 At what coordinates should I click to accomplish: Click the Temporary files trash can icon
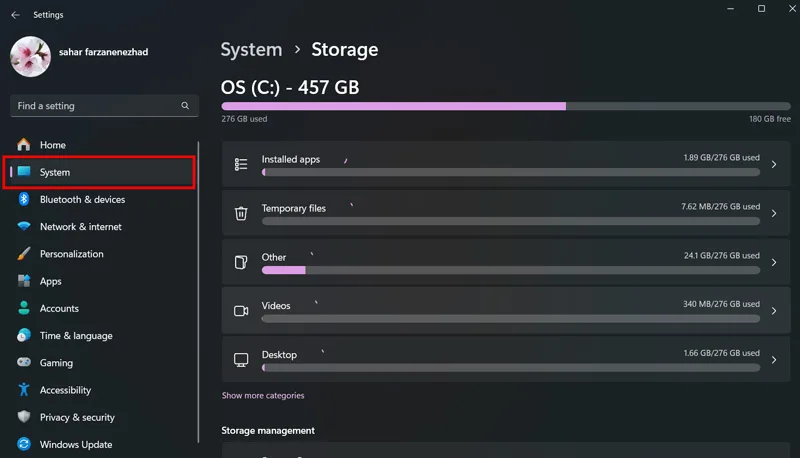click(241, 213)
